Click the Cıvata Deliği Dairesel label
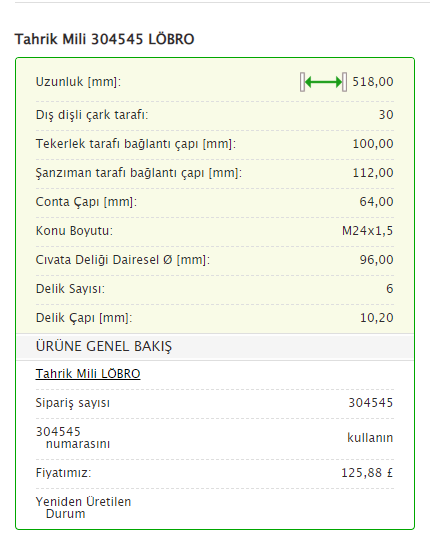Screen dimensions: 430x540 point(123,260)
